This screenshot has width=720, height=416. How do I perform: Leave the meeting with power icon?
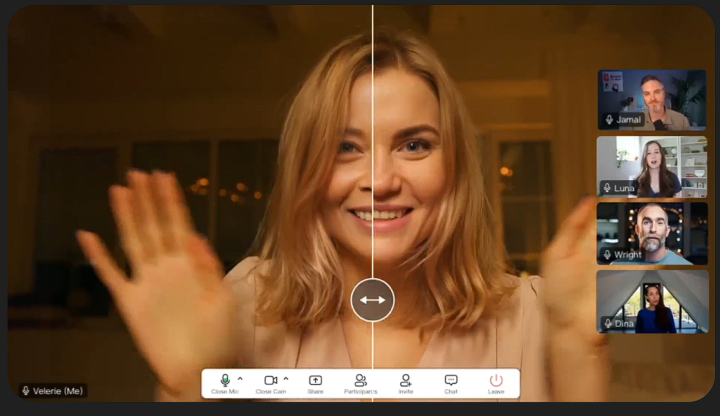tap(496, 381)
